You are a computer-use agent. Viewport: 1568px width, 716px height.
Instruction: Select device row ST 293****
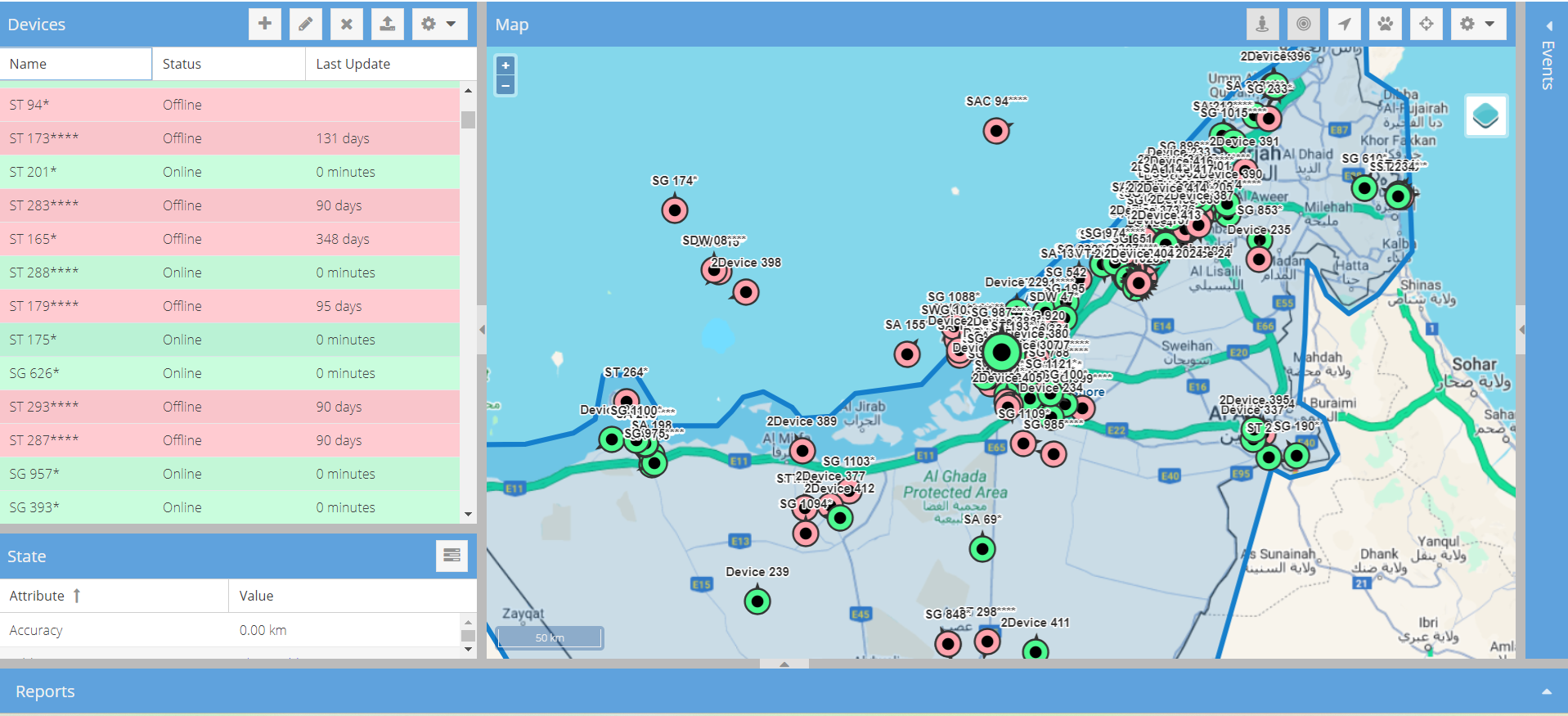coord(230,407)
